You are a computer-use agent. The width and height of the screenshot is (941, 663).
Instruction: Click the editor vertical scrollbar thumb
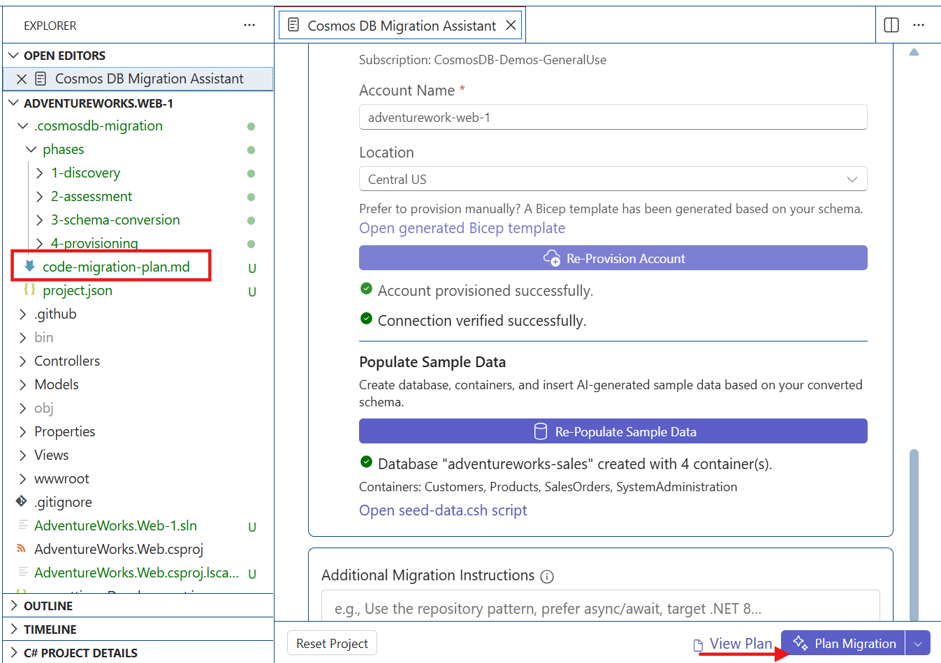click(913, 535)
